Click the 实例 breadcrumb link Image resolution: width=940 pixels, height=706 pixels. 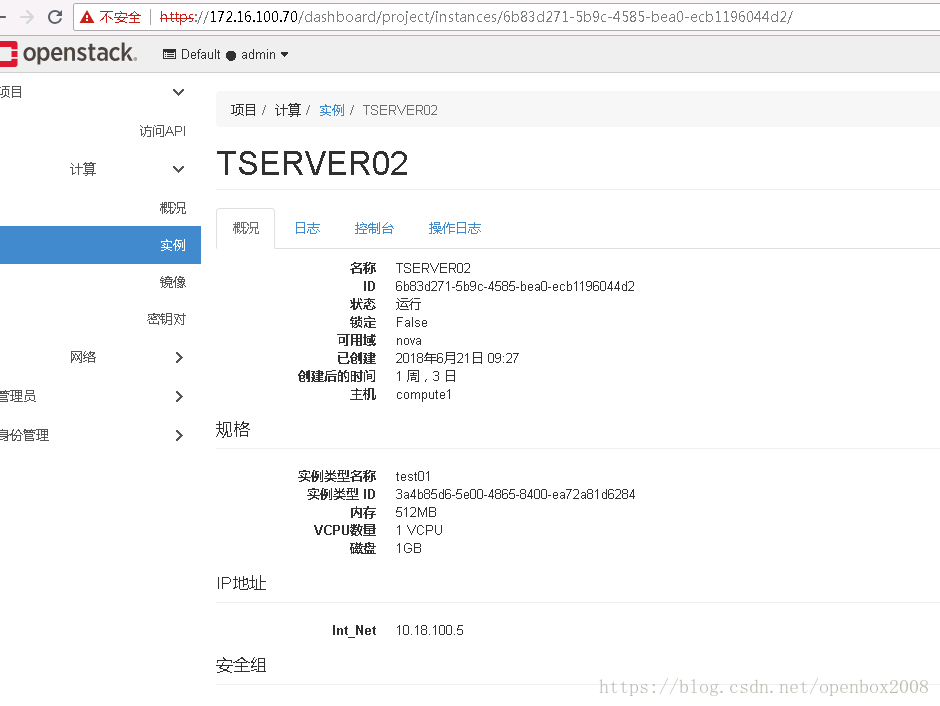[331, 110]
